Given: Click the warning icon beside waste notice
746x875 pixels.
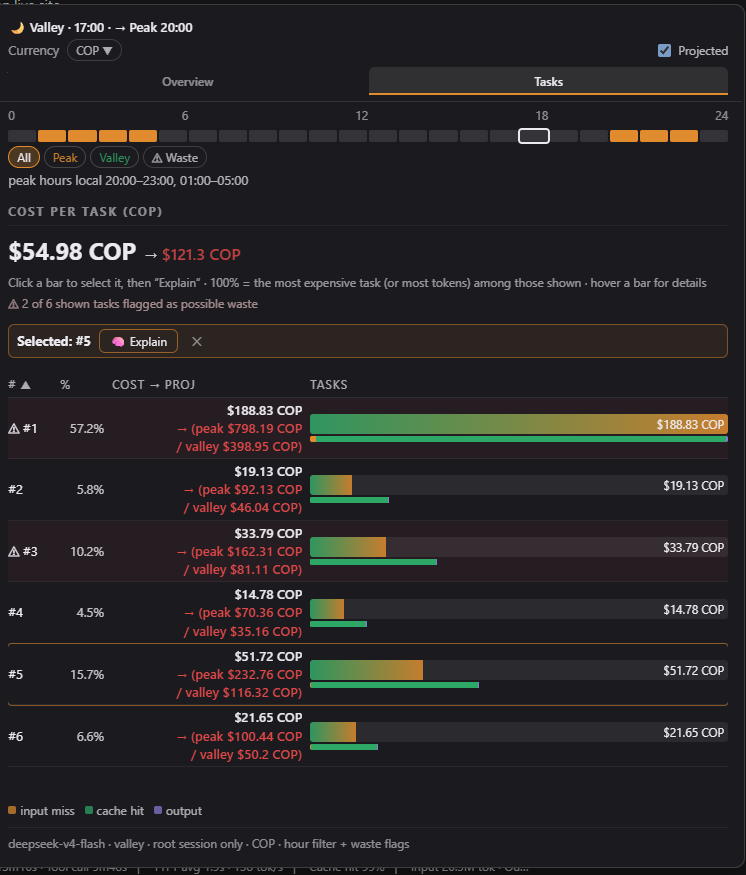Looking at the screenshot, I should point(13,304).
